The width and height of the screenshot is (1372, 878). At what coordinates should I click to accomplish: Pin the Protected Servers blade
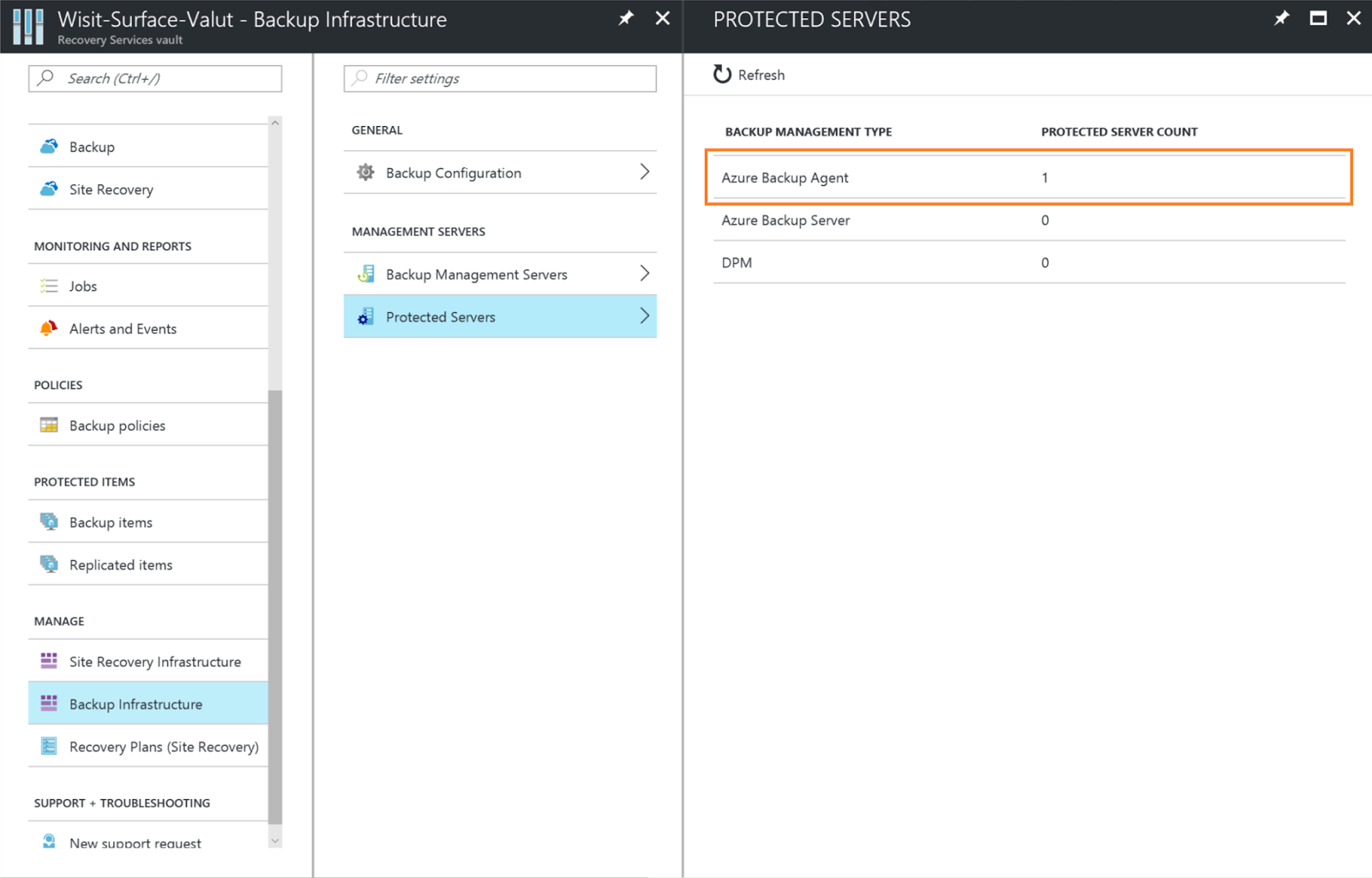[1281, 18]
